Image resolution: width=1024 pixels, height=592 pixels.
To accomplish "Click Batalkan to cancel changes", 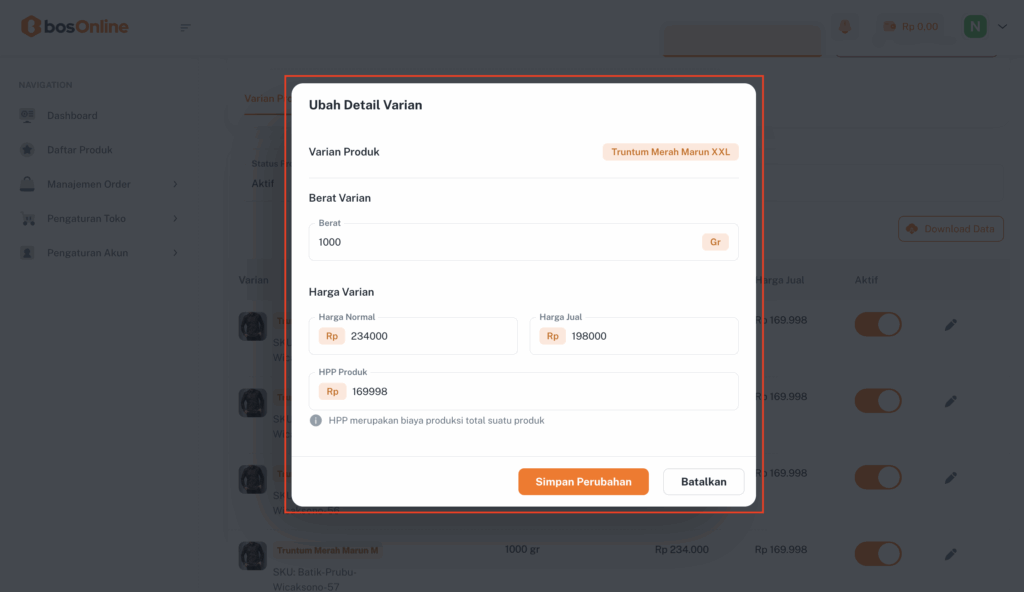I will [703, 482].
